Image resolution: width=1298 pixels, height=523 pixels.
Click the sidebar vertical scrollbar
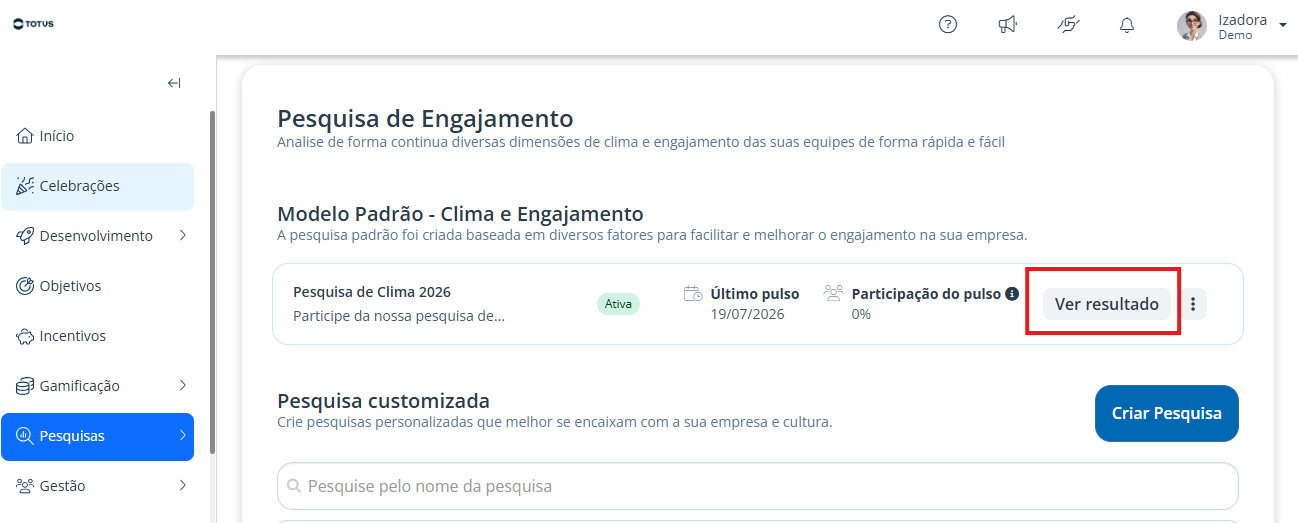(211, 282)
